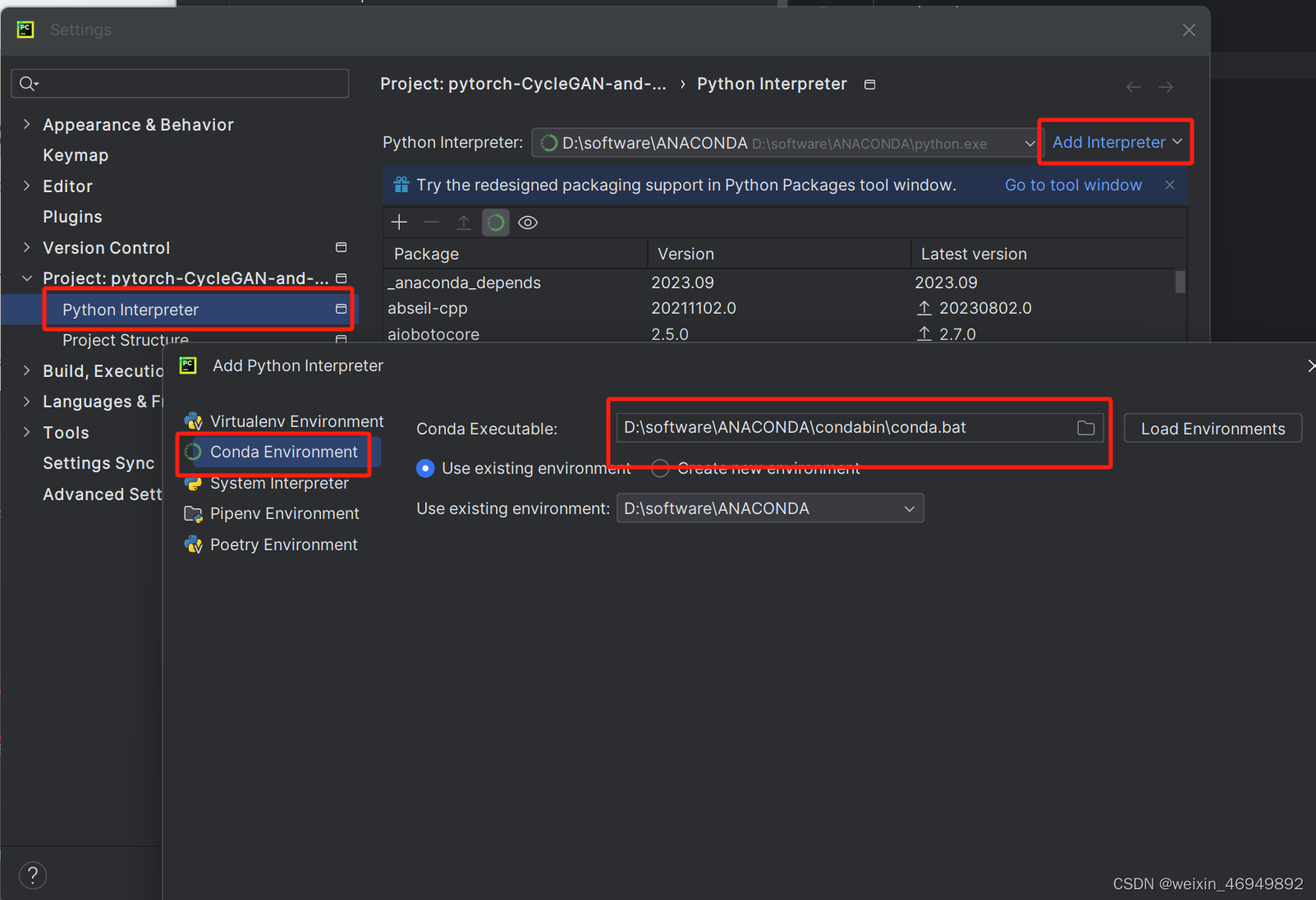Choose Pipenv Environment in interpreter list

click(x=284, y=514)
